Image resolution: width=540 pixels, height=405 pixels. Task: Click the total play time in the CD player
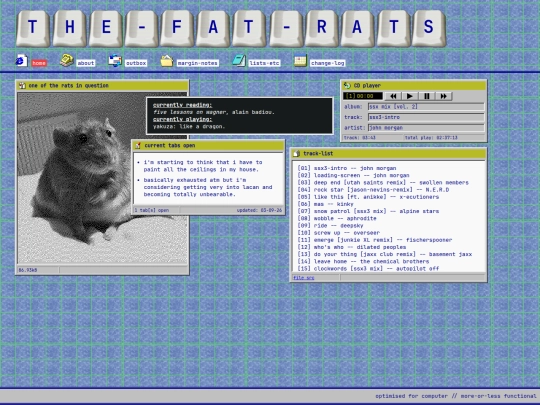[x=431, y=138]
